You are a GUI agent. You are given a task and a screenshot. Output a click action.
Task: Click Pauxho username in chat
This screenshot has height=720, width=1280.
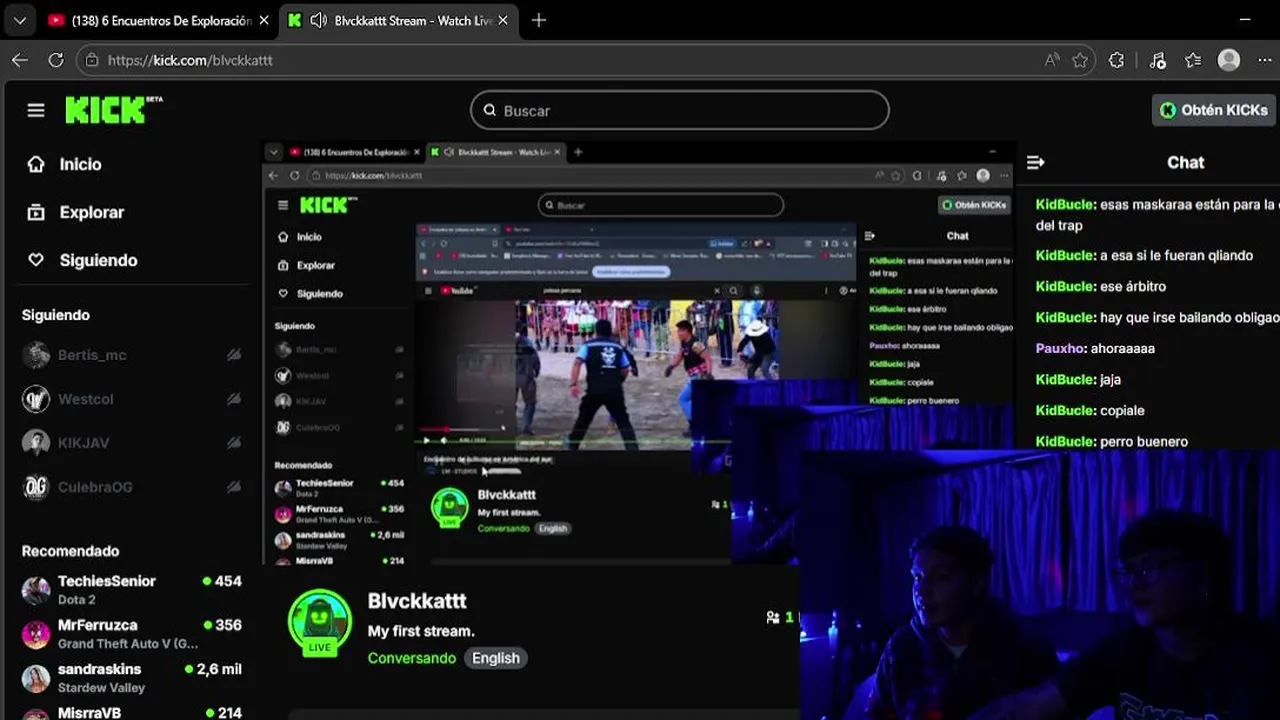pyautogui.click(x=1060, y=348)
